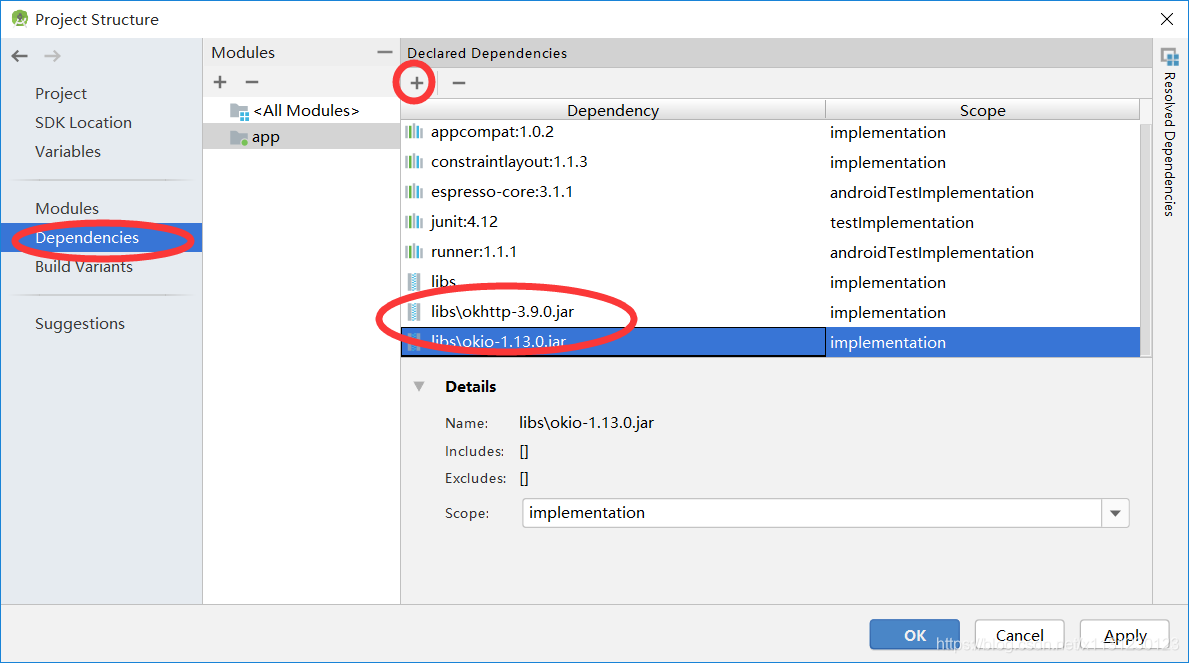Click the implementation scope for okhttp jar

(983, 313)
